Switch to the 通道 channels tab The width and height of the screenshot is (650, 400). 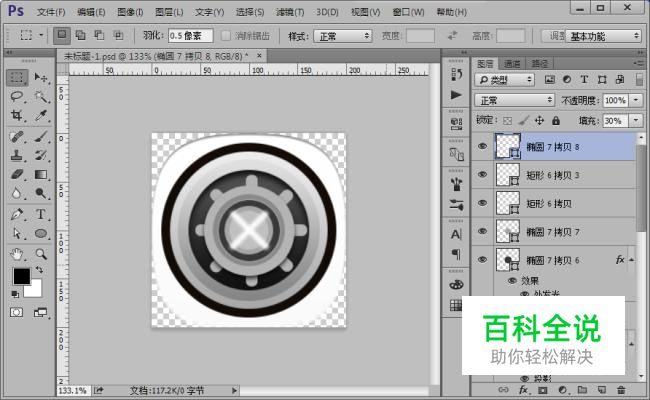pyautogui.click(x=512, y=63)
